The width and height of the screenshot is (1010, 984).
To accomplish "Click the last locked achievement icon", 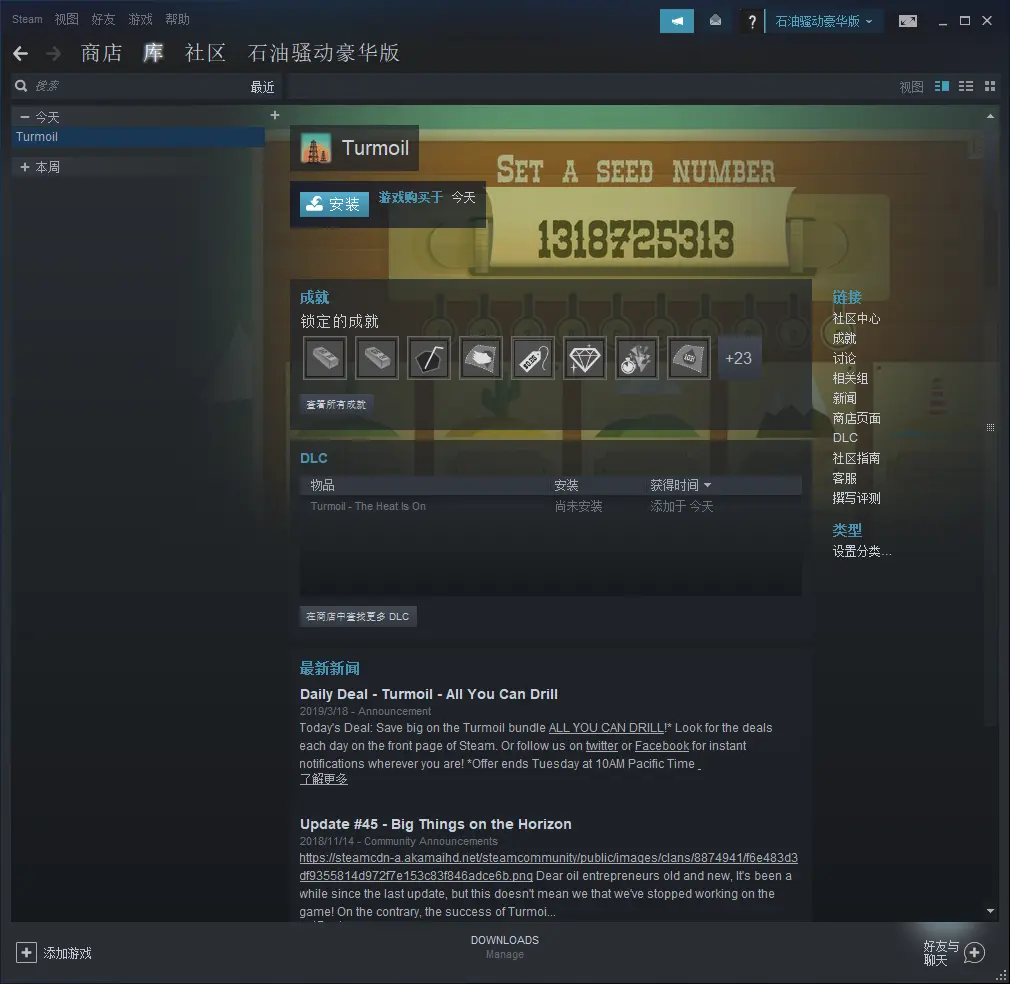I will [x=689, y=358].
